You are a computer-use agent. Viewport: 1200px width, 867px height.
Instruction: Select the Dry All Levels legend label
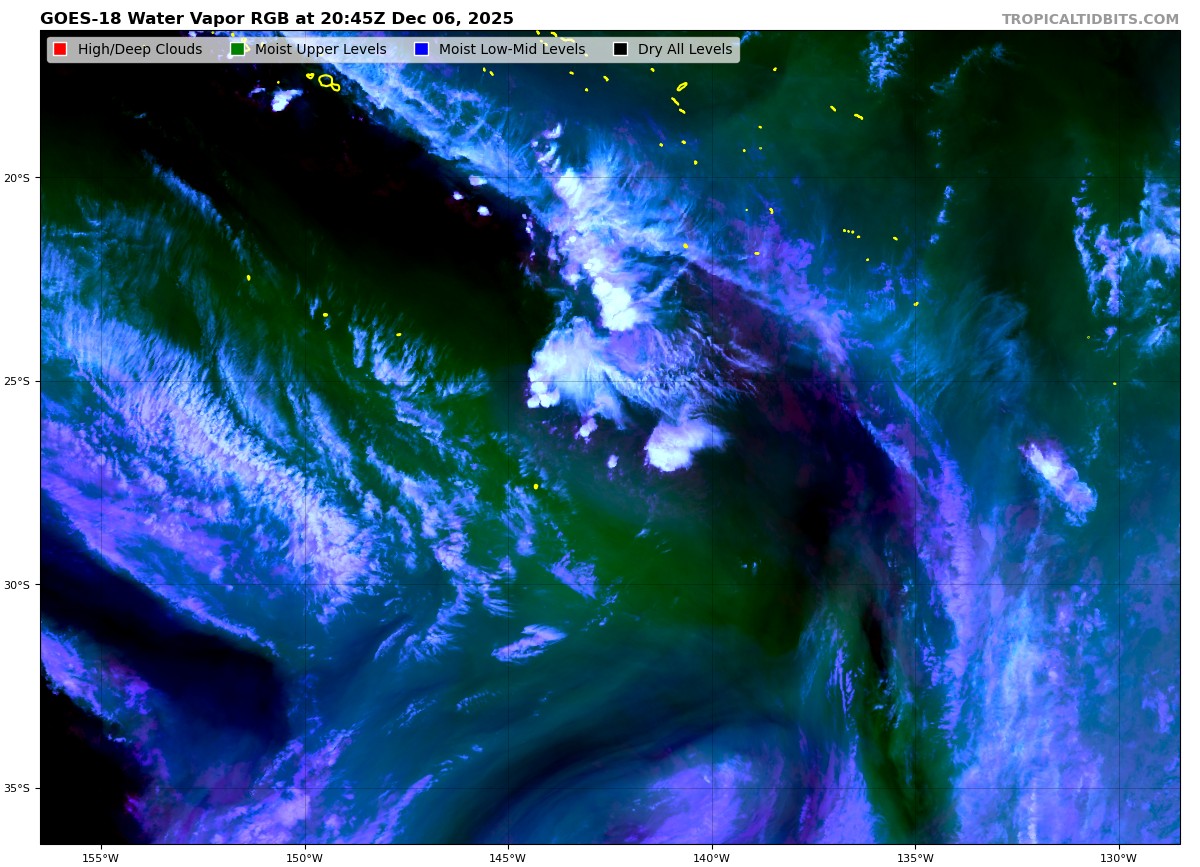[684, 50]
